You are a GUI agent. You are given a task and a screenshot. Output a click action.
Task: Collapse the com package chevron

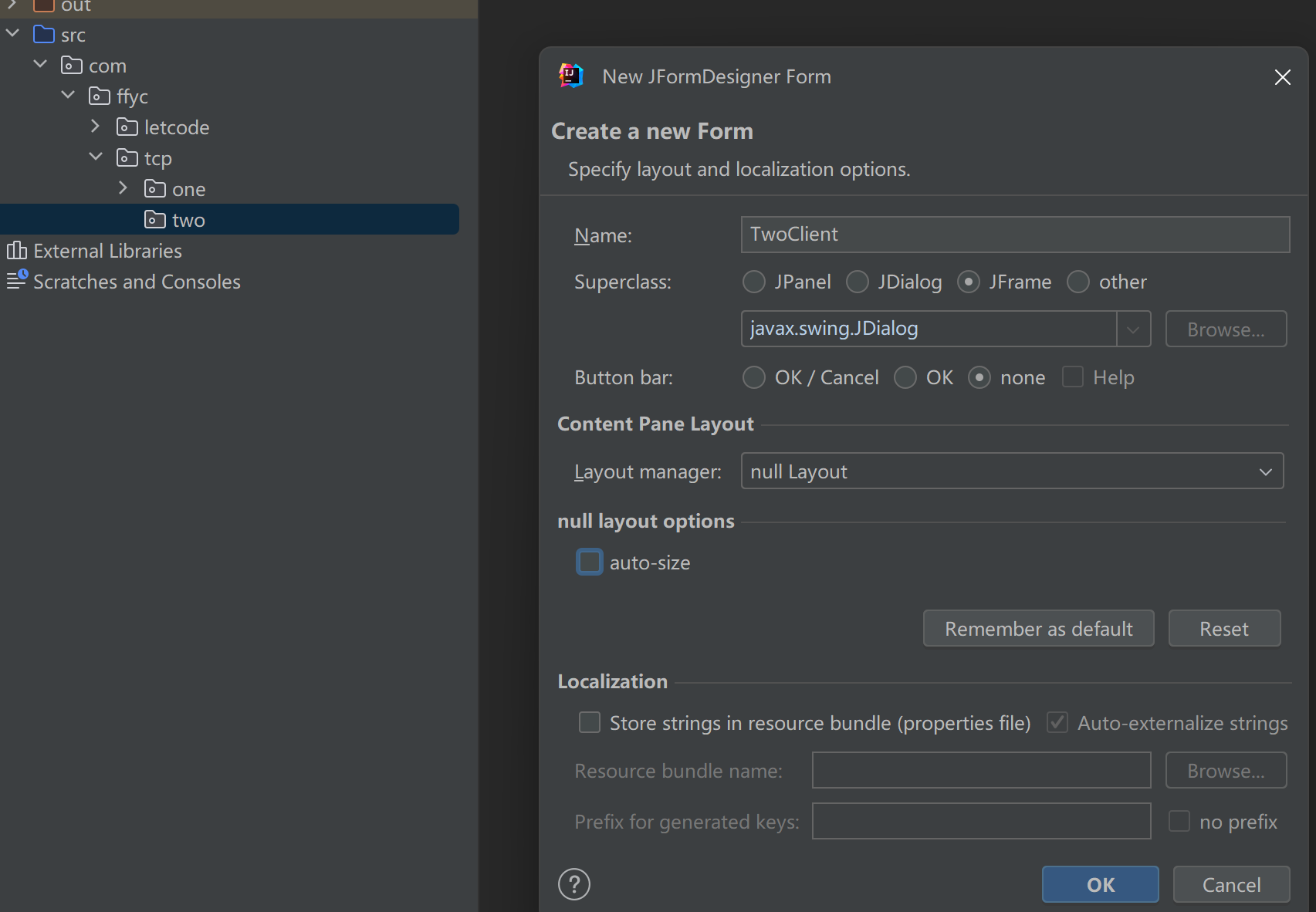point(40,64)
